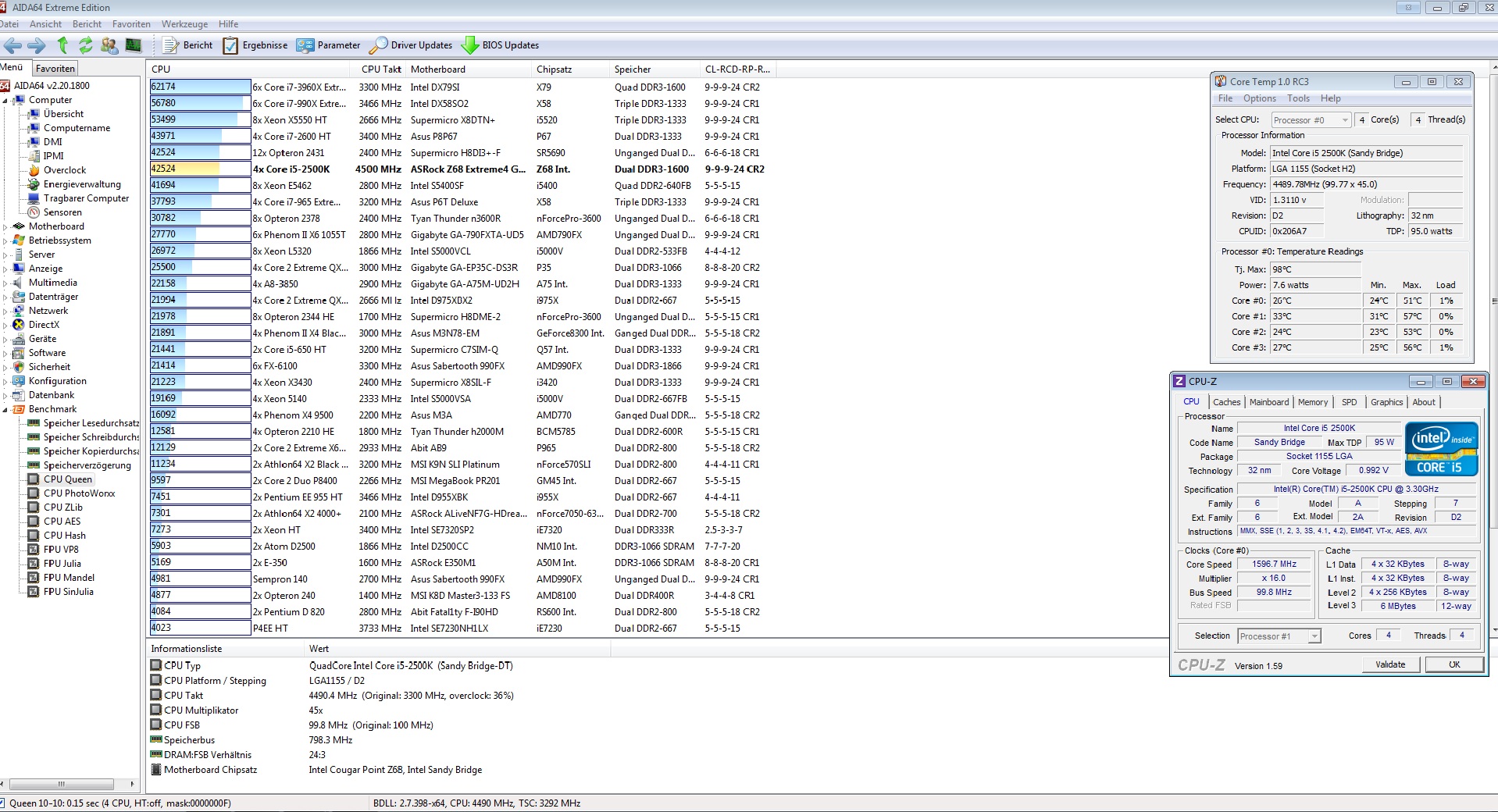Open the Favoriten menu
The height and width of the screenshot is (812, 1498).
coord(131,24)
